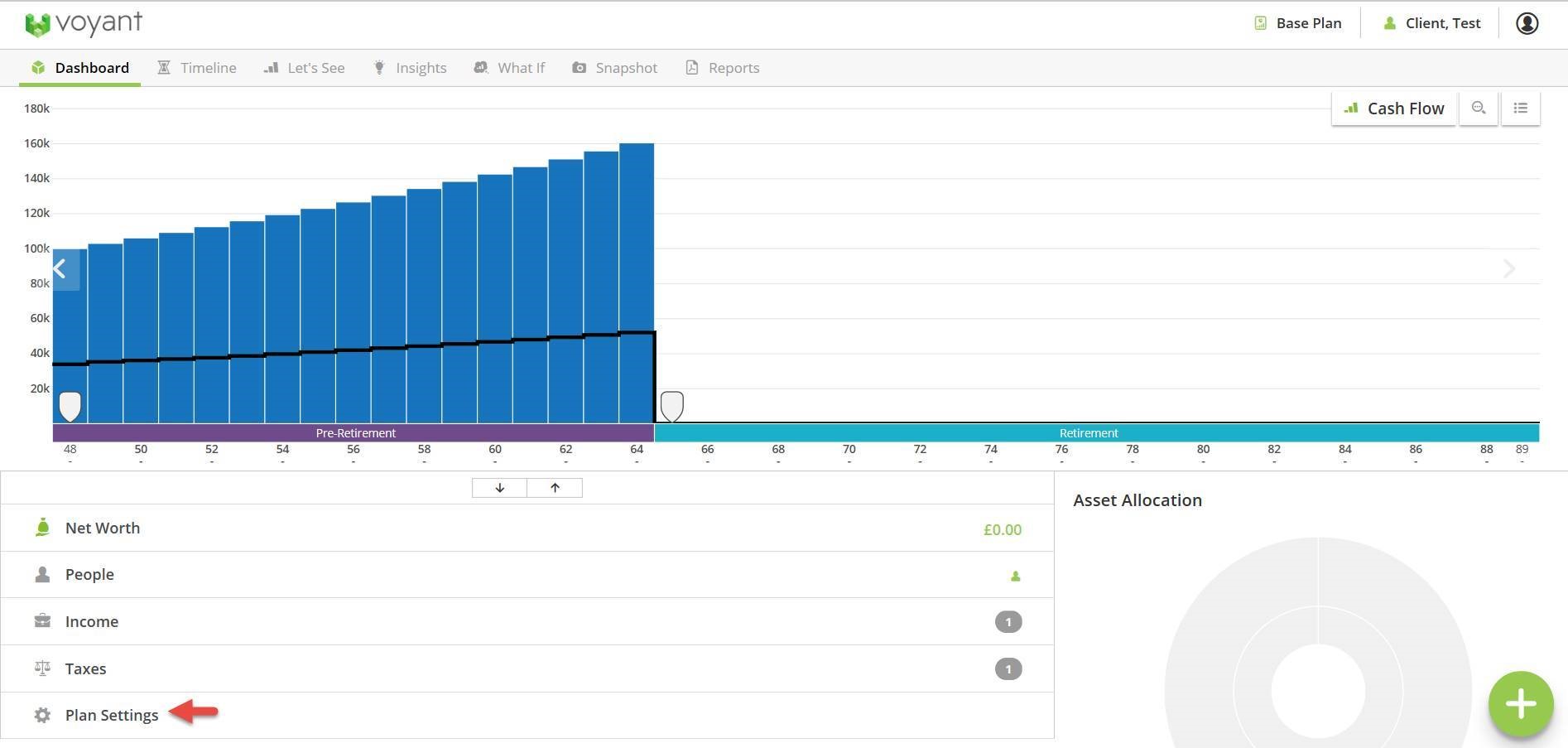Click the chart zoom magnifier icon
The height and width of the screenshot is (748, 1568).
tap(1479, 109)
